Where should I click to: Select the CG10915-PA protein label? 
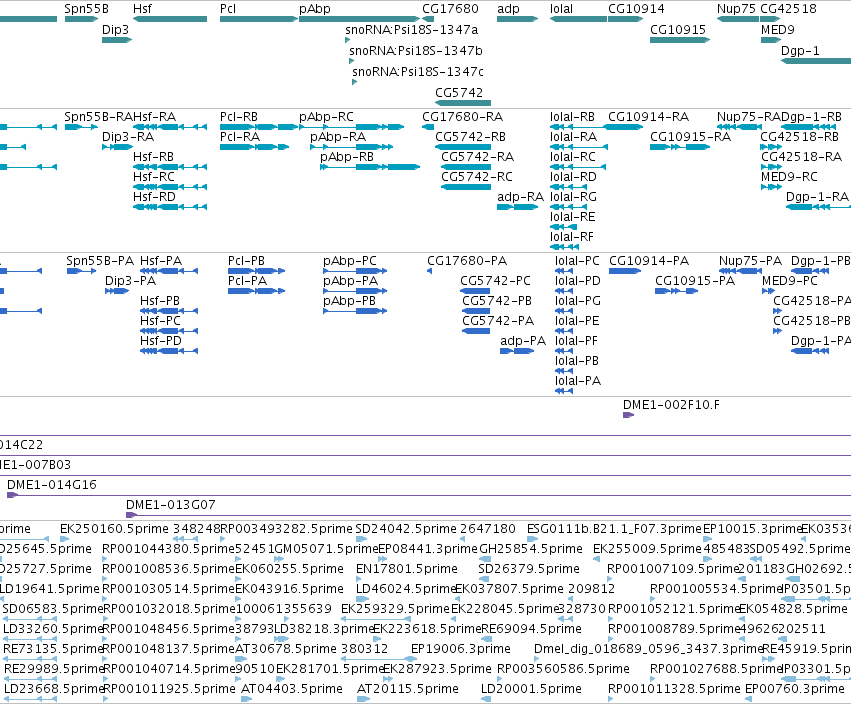click(x=695, y=281)
